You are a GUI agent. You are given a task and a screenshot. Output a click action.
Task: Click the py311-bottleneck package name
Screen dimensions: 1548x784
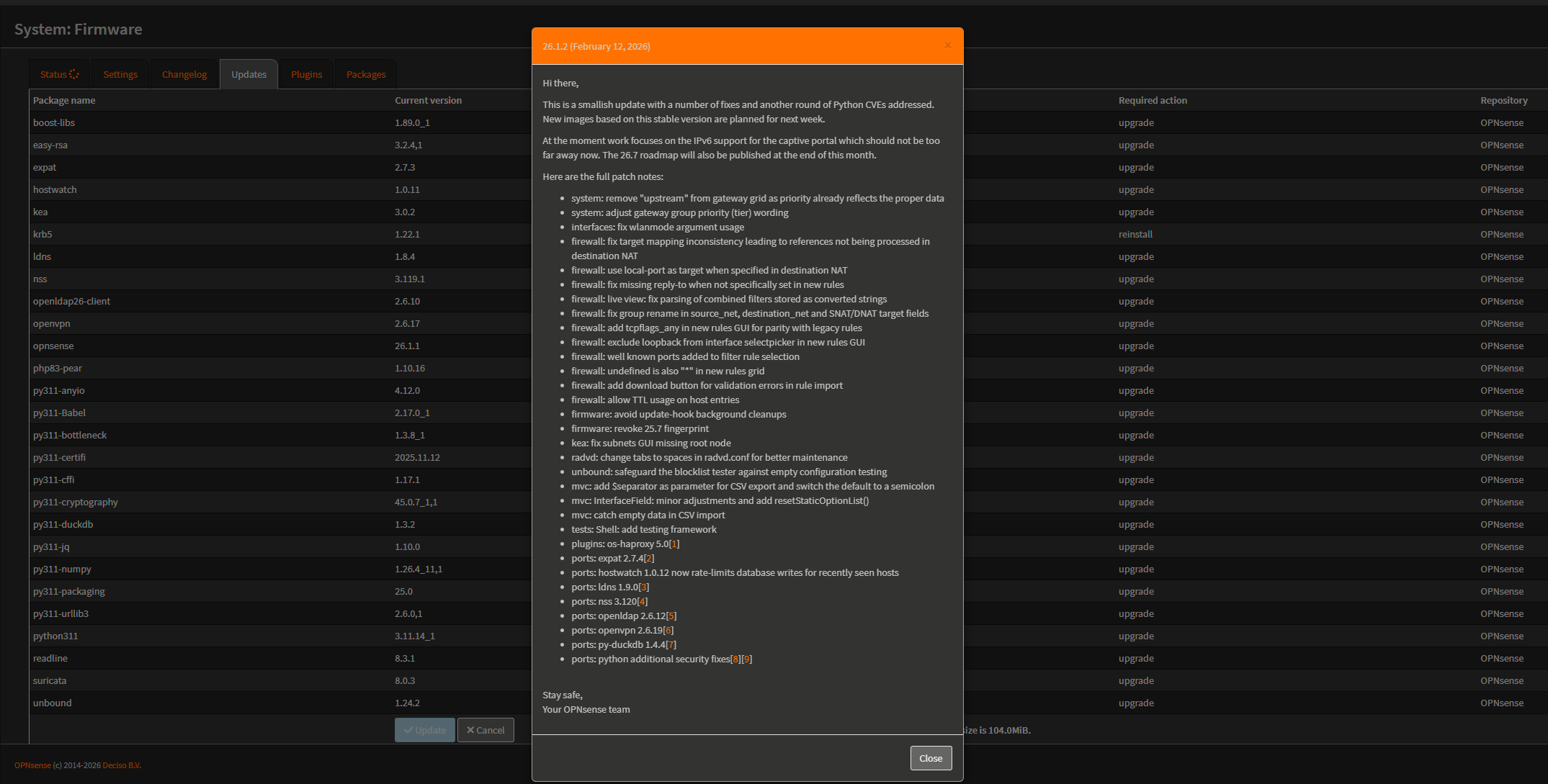tap(70, 435)
